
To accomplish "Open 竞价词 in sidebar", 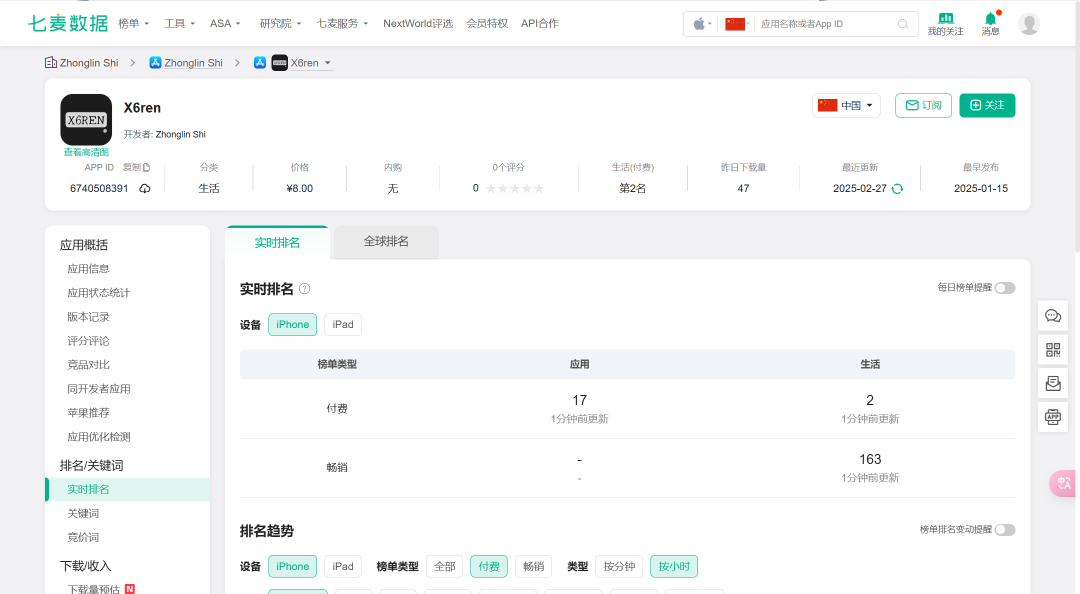I will click(x=83, y=537).
